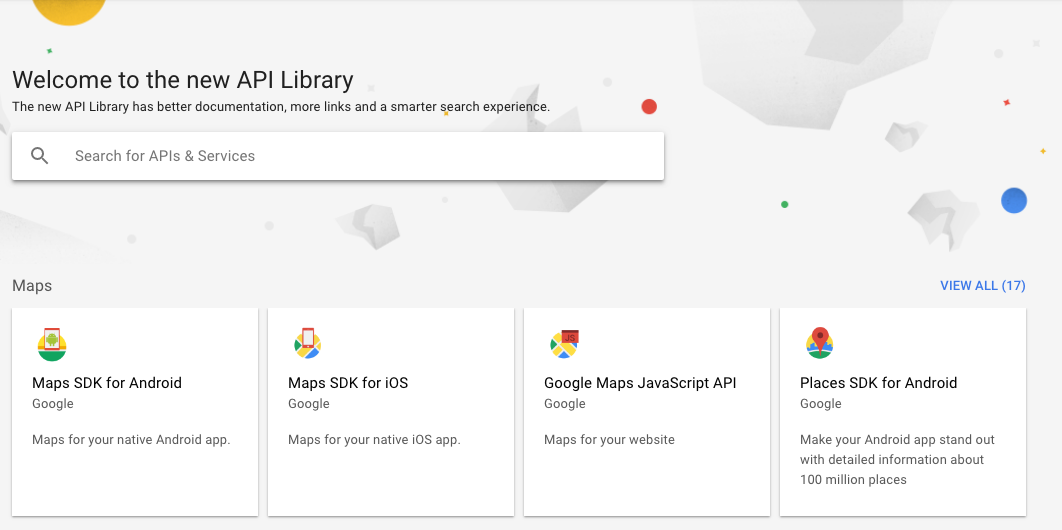Open the Maps SDK for iOS title
The width and height of the screenshot is (1062, 530).
click(348, 383)
